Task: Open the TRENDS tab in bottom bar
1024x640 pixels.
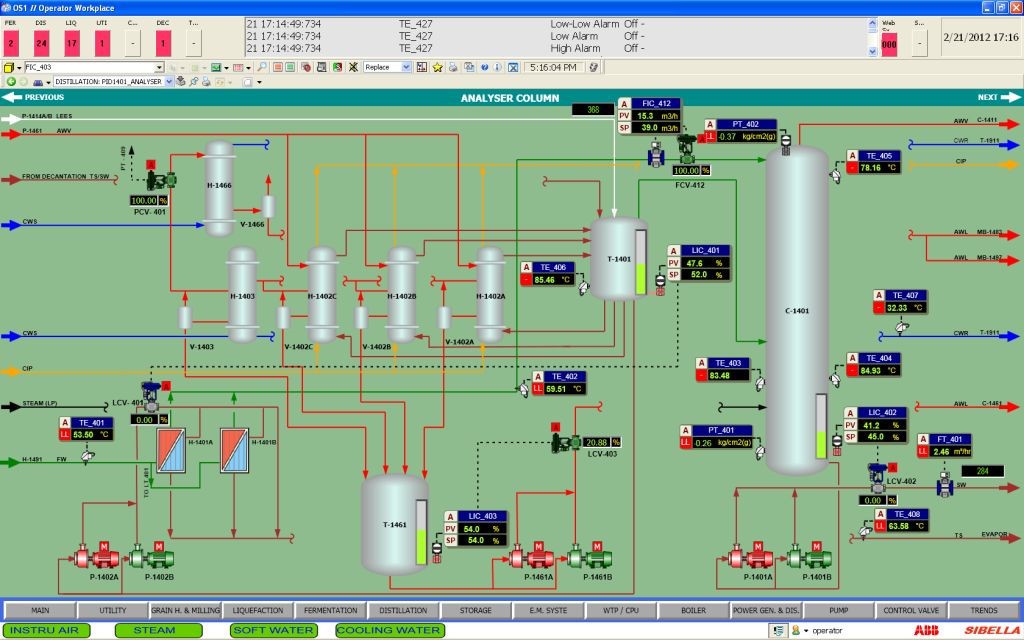Action: coord(984,610)
